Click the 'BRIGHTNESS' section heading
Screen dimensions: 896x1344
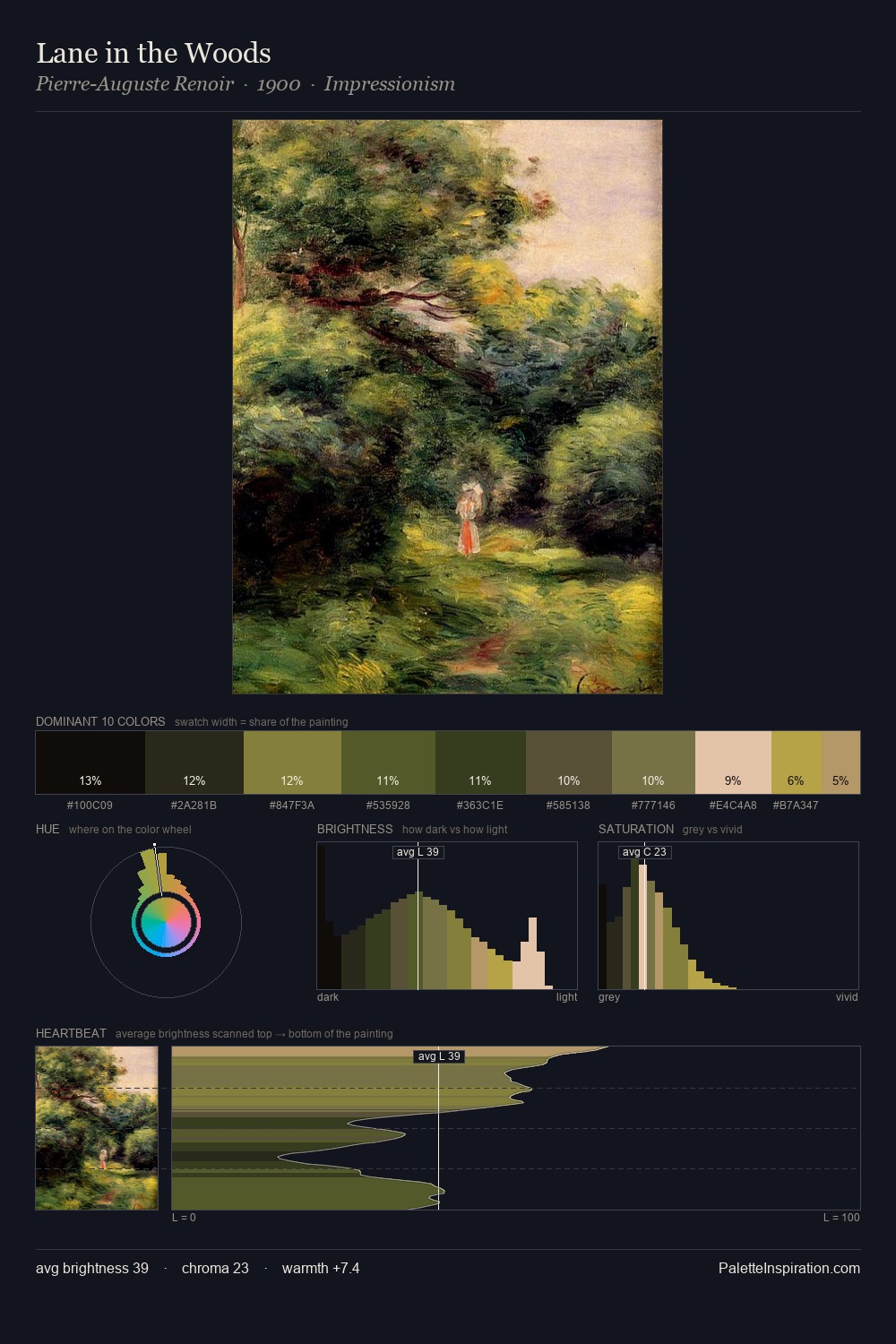[x=355, y=829]
